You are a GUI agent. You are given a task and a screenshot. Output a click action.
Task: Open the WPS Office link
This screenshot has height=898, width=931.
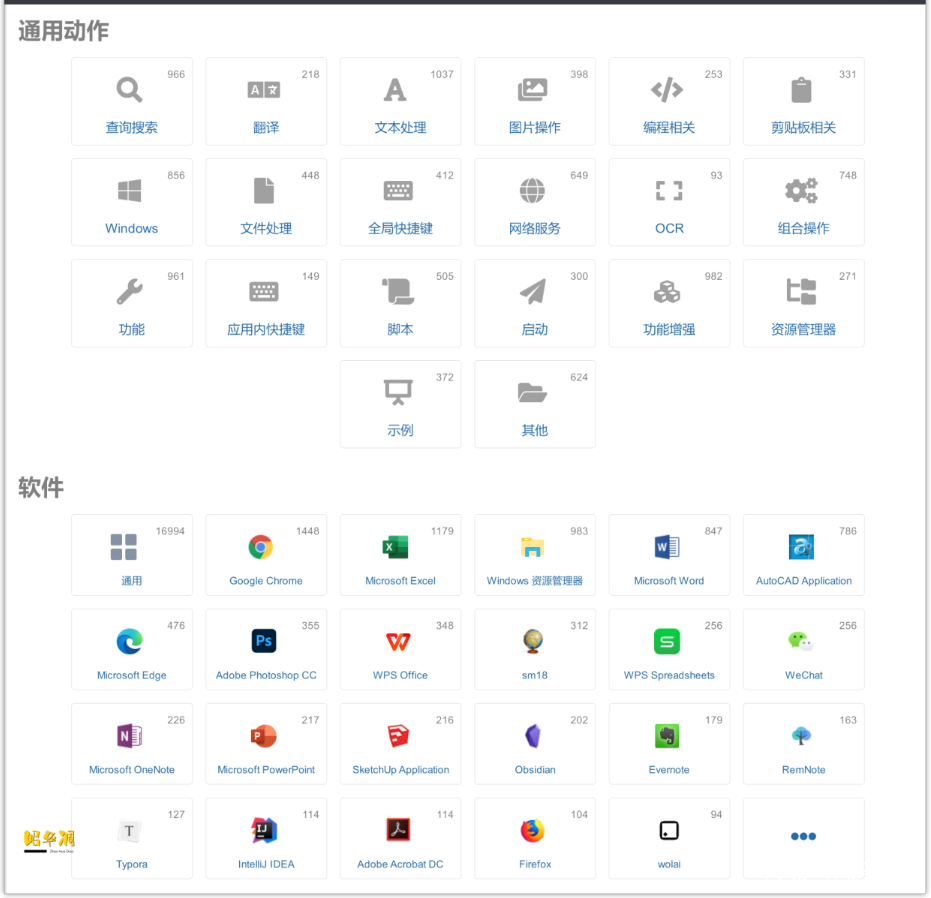coord(400,675)
